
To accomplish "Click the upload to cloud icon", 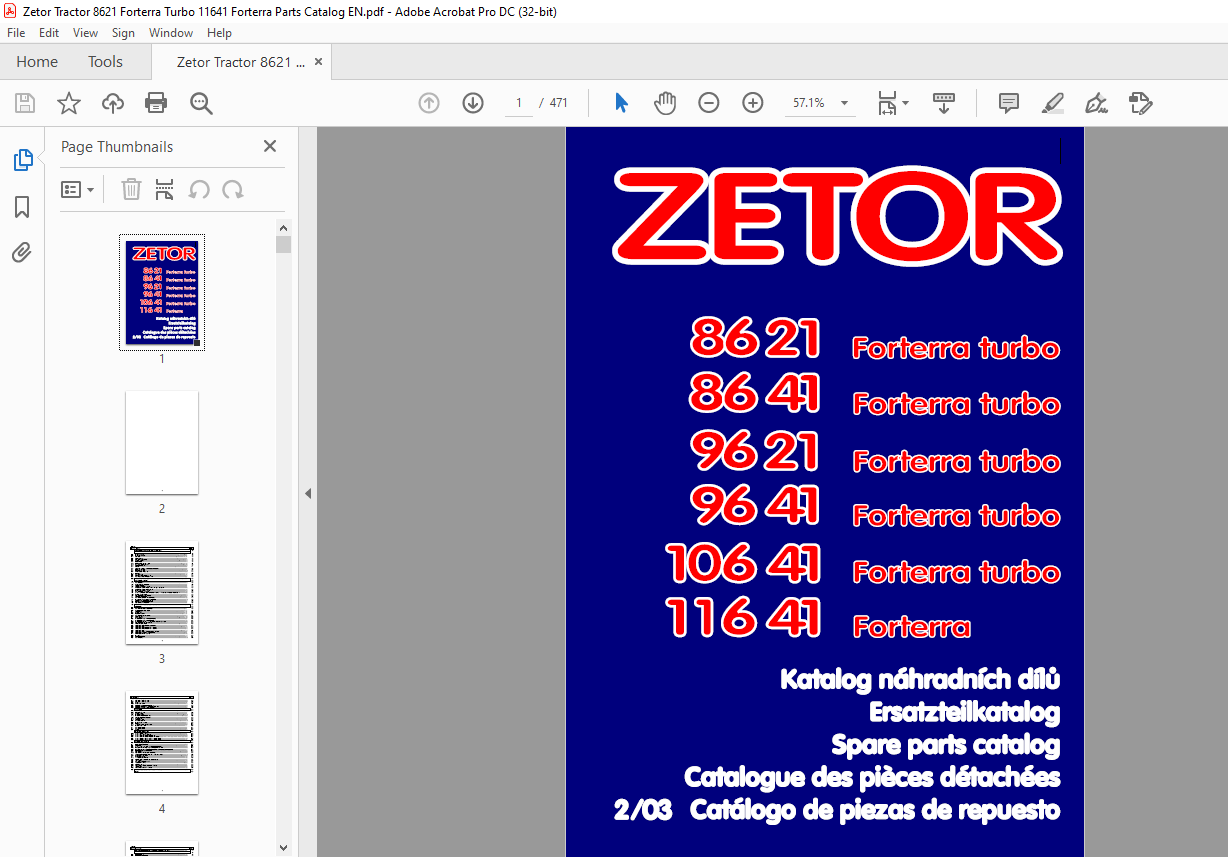I will click(113, 103).
